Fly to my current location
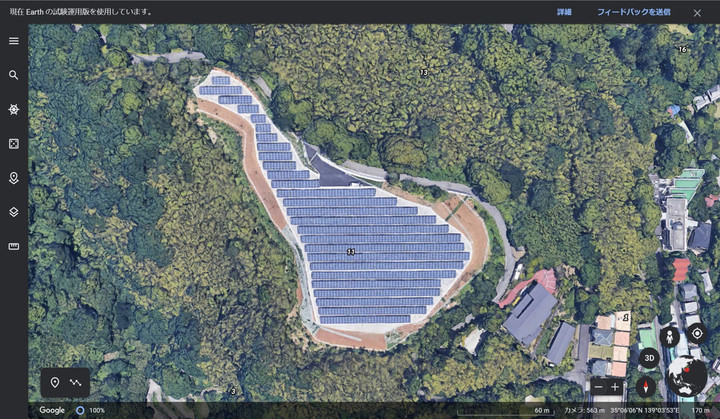The image size is (720, 419). click(697, 333)
